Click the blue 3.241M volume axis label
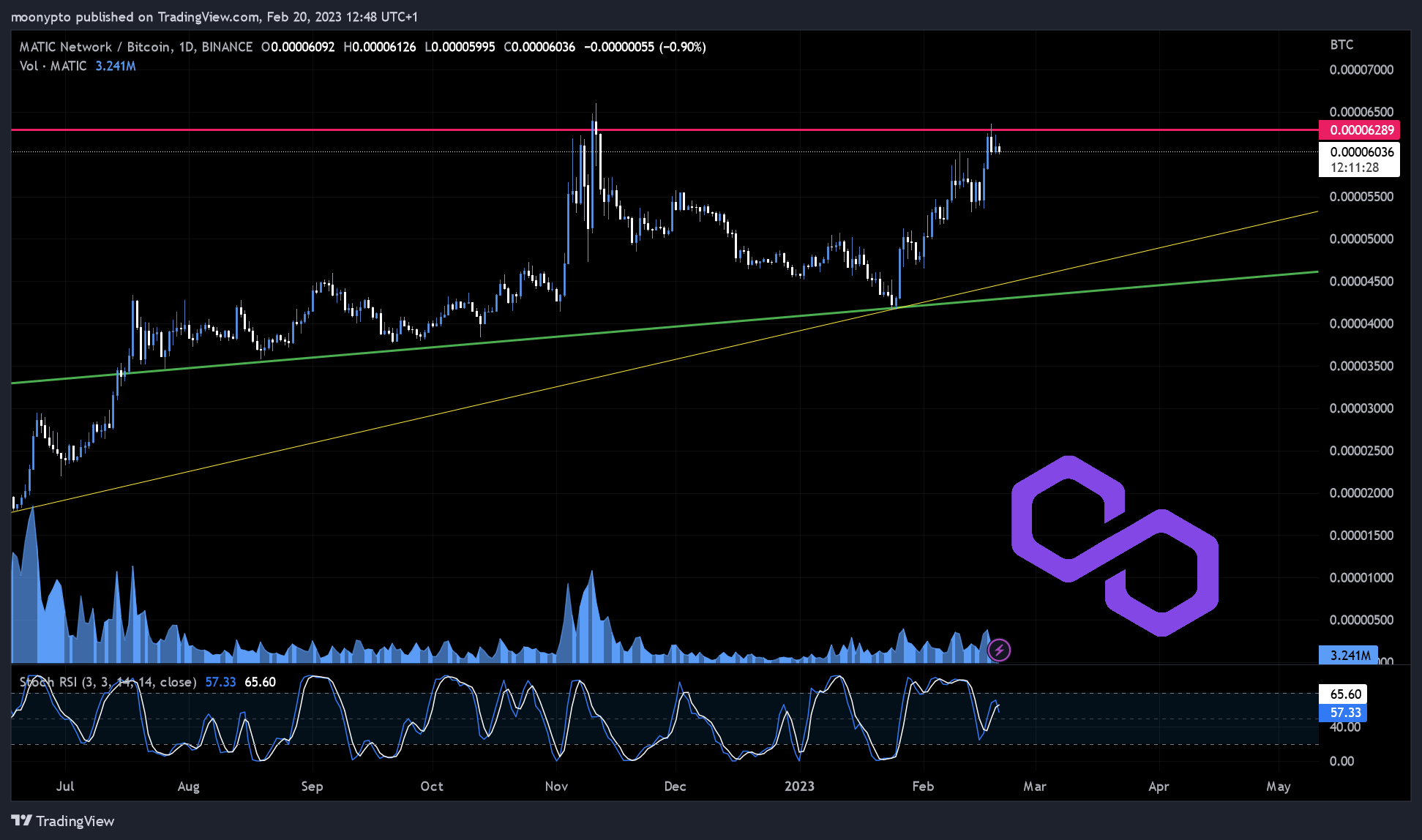The image size is (1422, 840). (1348, 655)
